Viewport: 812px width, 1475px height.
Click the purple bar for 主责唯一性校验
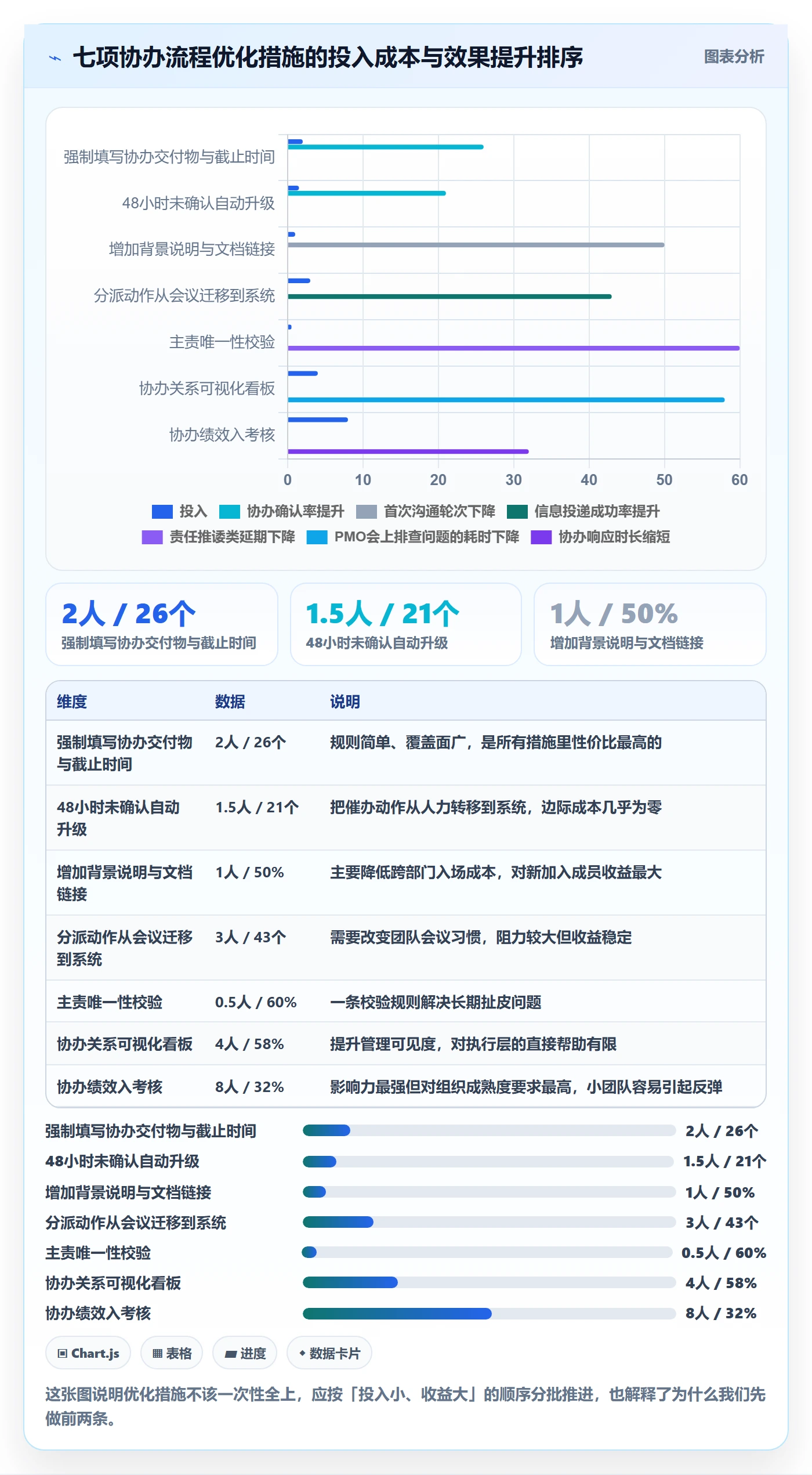coord(514,348)
